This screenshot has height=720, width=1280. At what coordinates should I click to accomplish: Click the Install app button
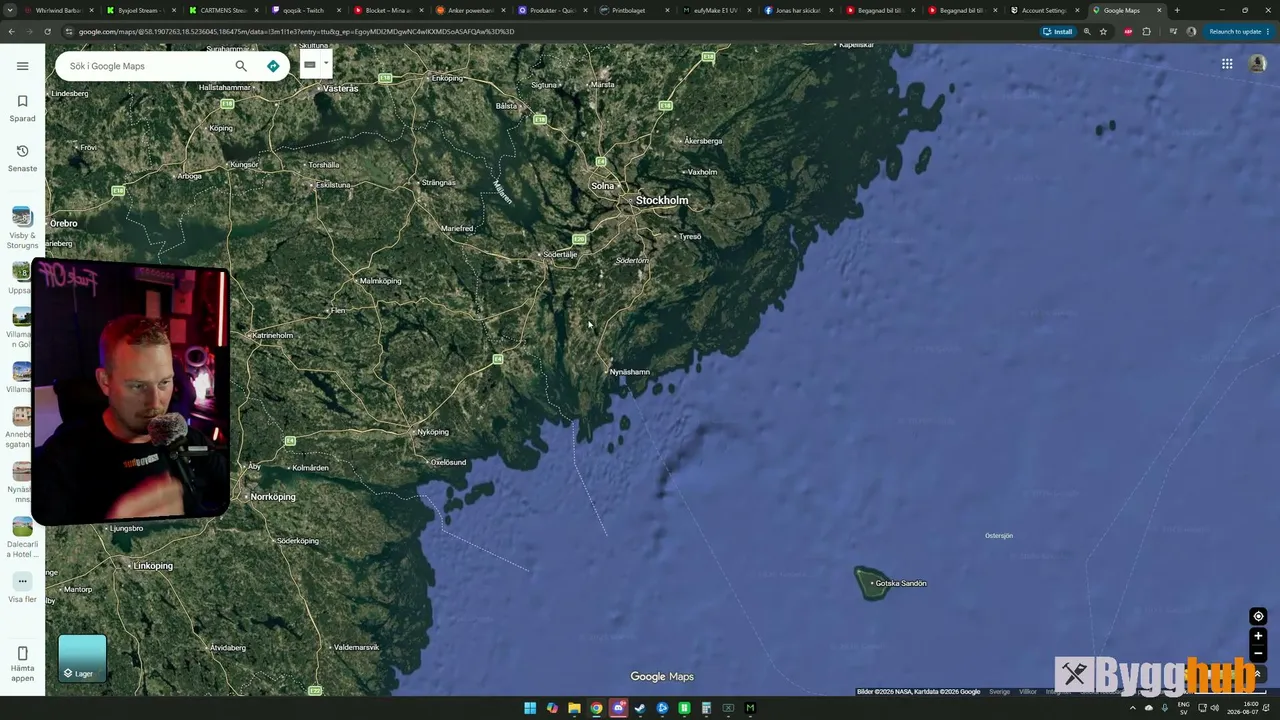[1058, 31]
